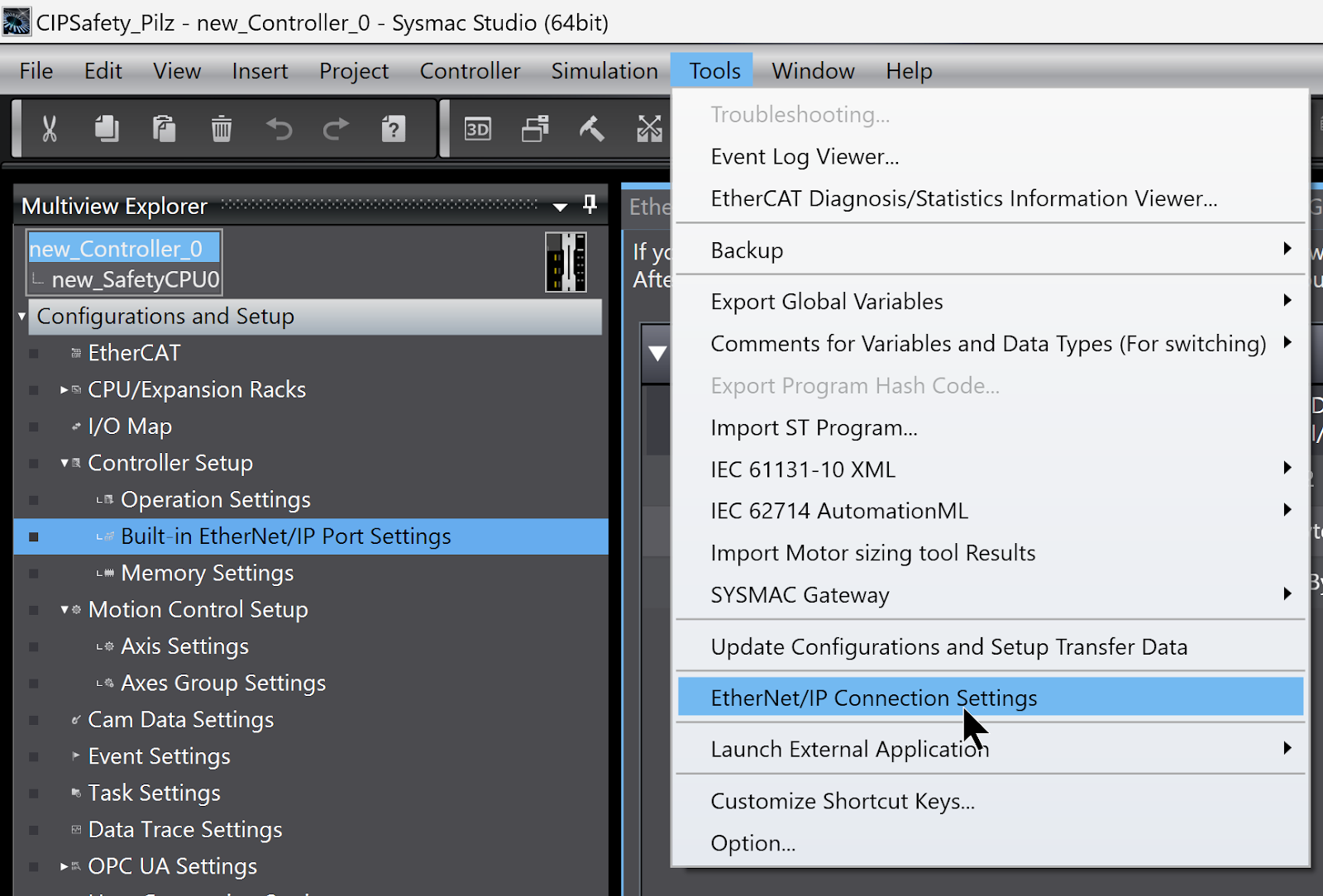1323x896 pixels.
Task: Open EtherCAT Diagnosis/Statistics Information Viewer
Action: pyautogui.click(x=991, y=198)
